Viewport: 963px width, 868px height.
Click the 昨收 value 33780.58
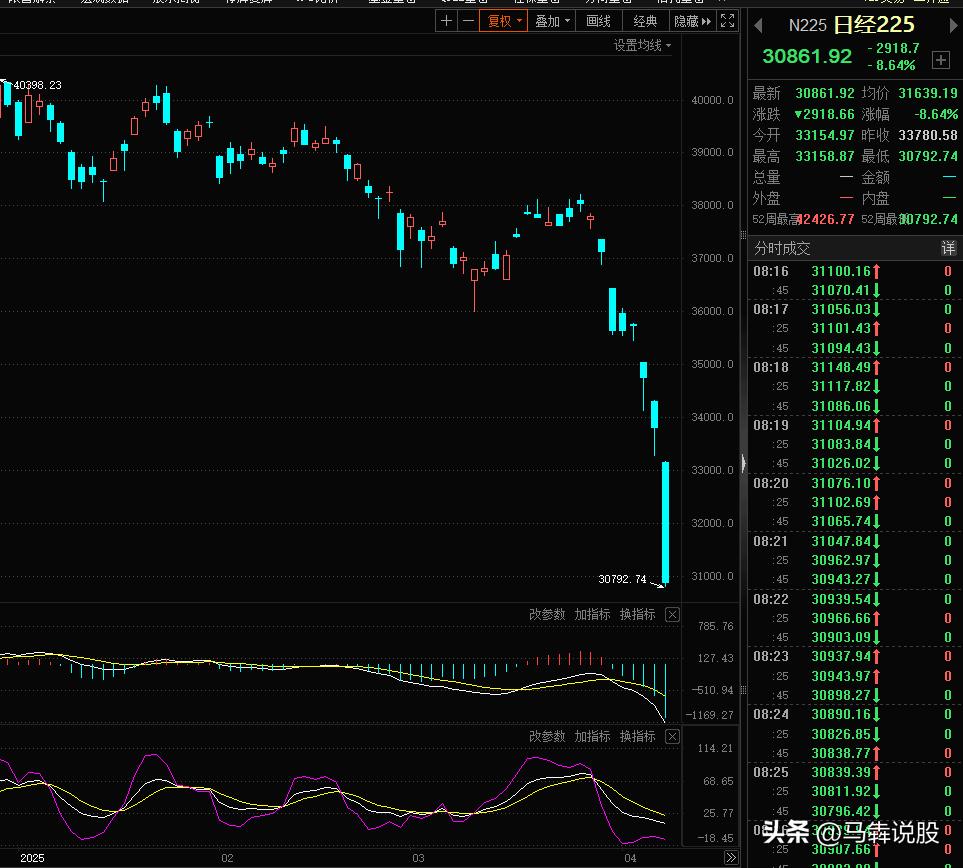[927, 135]
